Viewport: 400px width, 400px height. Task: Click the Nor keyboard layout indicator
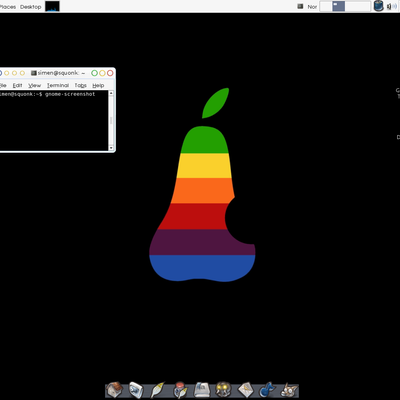click(312, 7)
